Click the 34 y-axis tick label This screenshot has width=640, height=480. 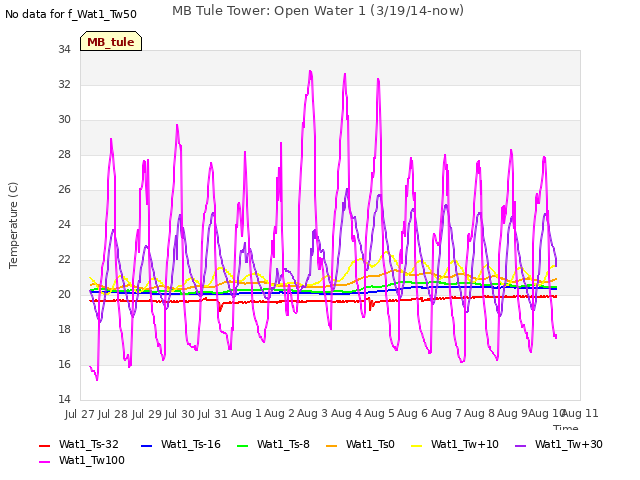coord(64,49)
